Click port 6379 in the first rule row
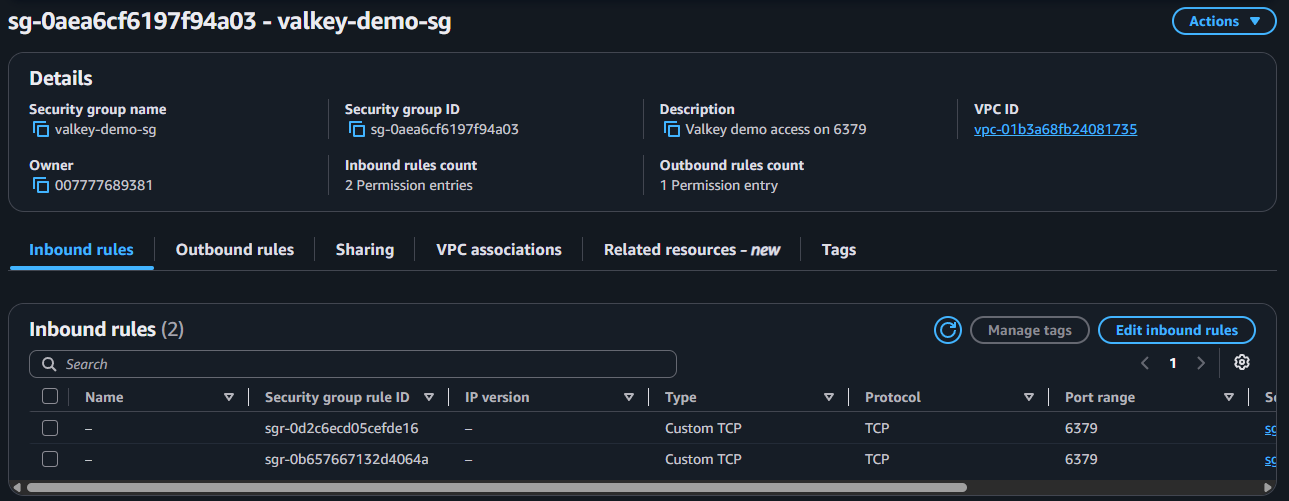The image size is (1289, 501). coord(1081,428)
